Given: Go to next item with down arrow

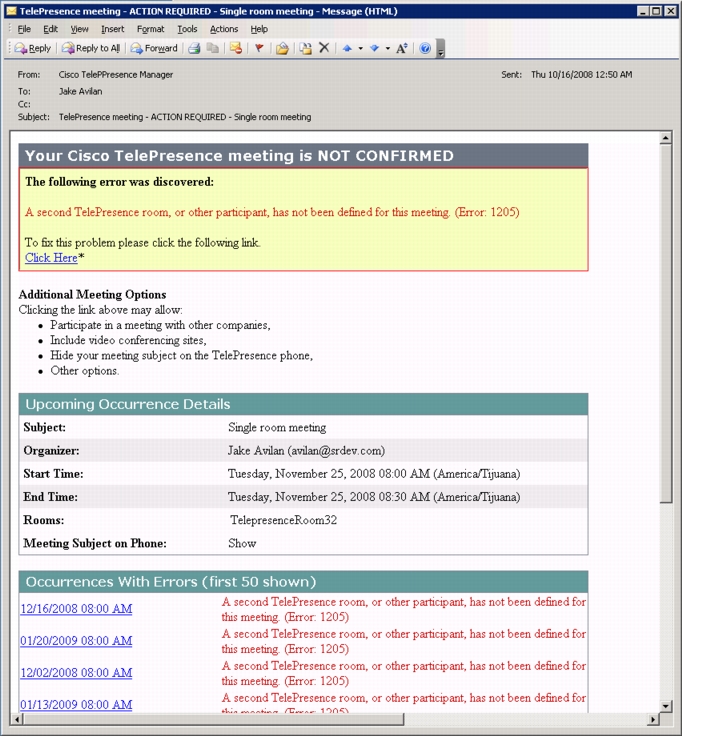Looking at the screenshot, I should point(375,48).
